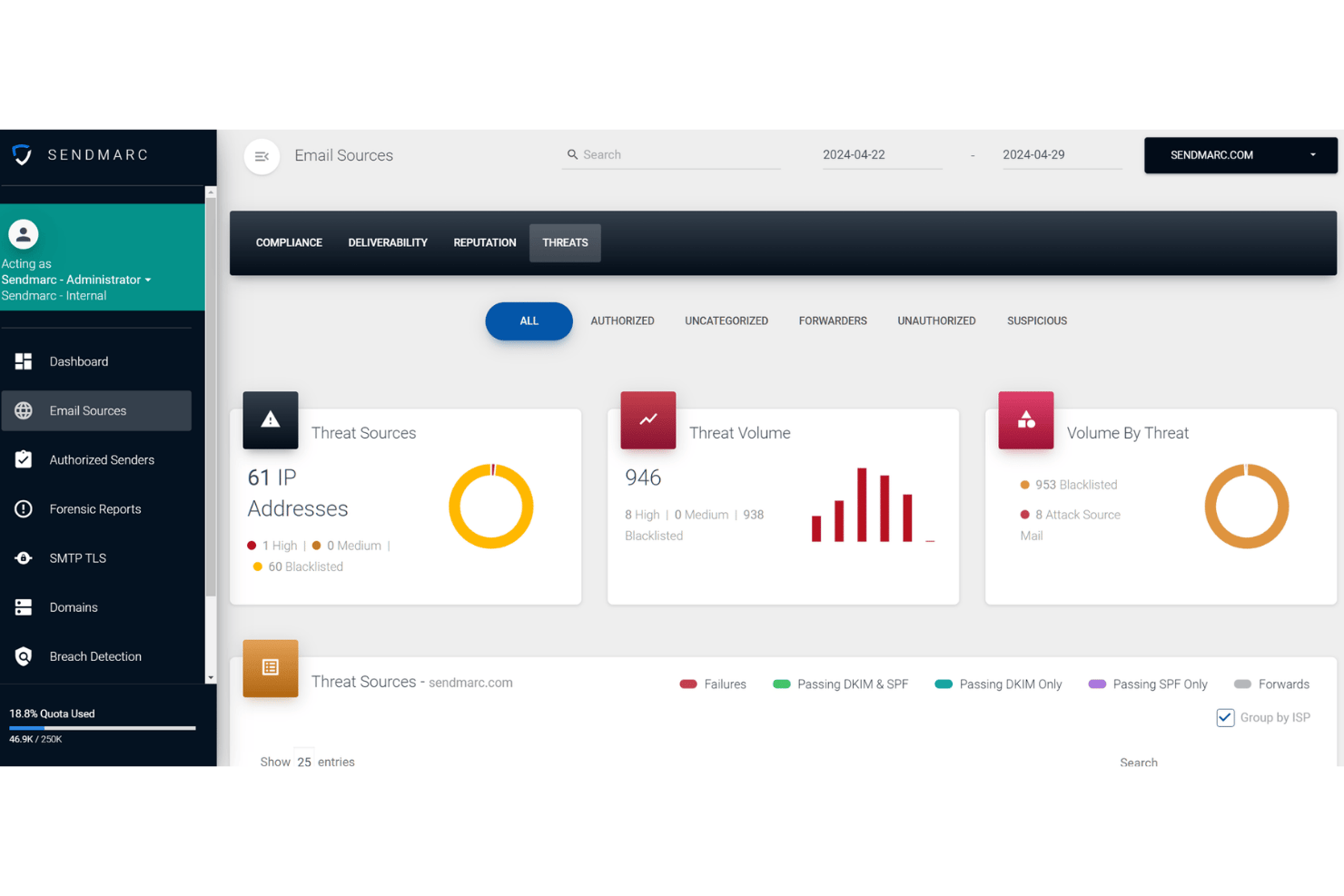The height and width of the screenshot is (896, 1344).
Task: Open Breach Detection page
Action: click(96, 656)
